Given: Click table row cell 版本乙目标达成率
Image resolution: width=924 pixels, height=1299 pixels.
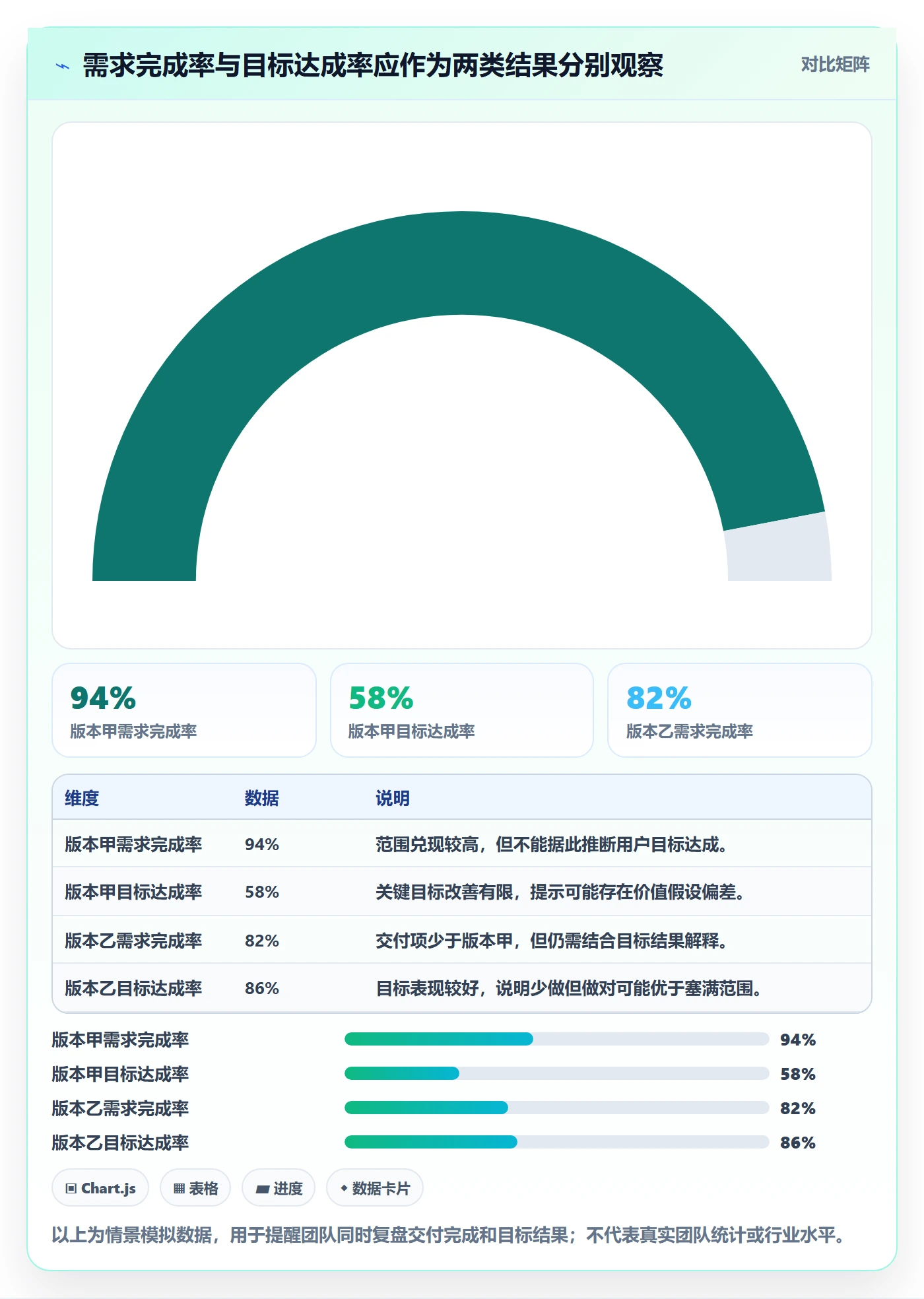Looking at the screenshot, I should coord(133,988).
